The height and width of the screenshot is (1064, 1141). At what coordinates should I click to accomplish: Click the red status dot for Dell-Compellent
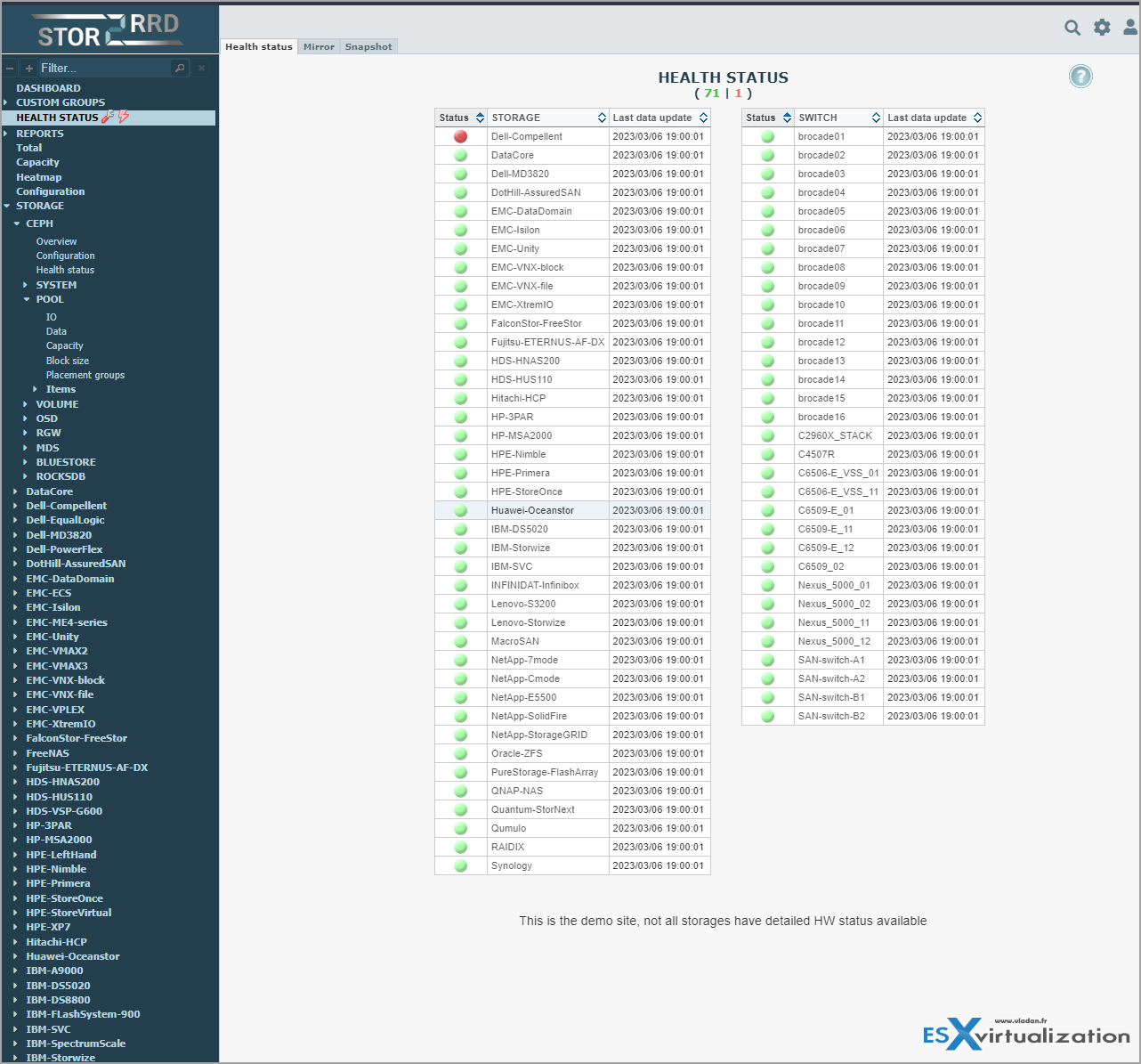click(x=460, y=136)
